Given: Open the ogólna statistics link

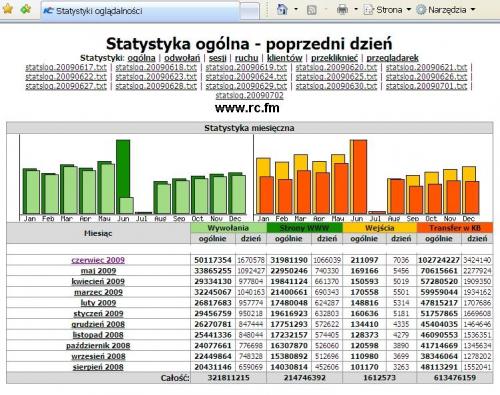Looking at the screenshot, I should click(141, 58).
